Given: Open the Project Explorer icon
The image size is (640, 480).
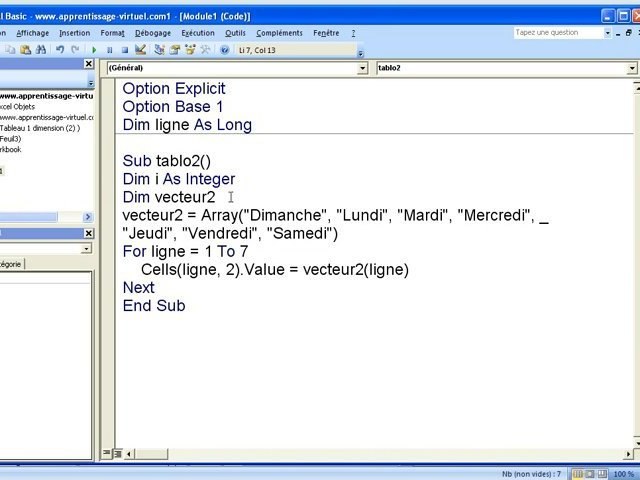Looking at the screenshot, I should click(159, 50).
